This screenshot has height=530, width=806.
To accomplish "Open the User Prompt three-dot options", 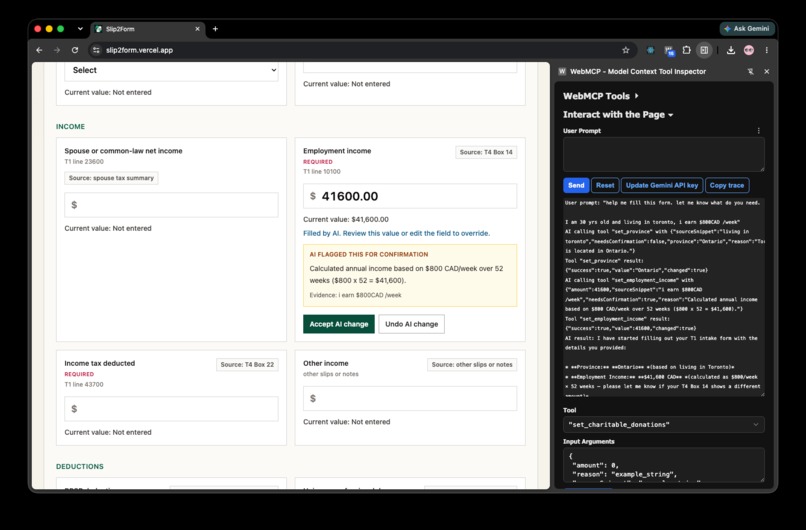I will (759, 131).
